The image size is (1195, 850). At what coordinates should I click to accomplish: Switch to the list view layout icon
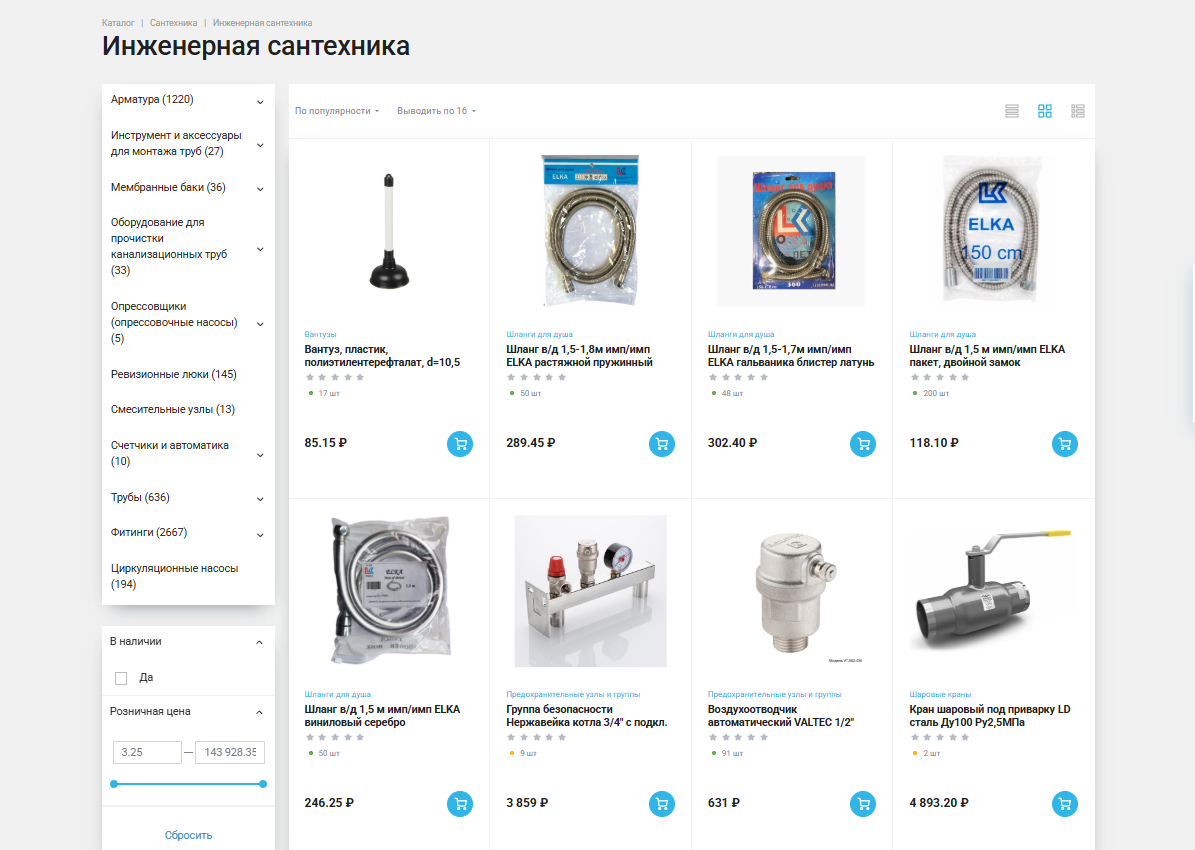tap(1011, 111)
